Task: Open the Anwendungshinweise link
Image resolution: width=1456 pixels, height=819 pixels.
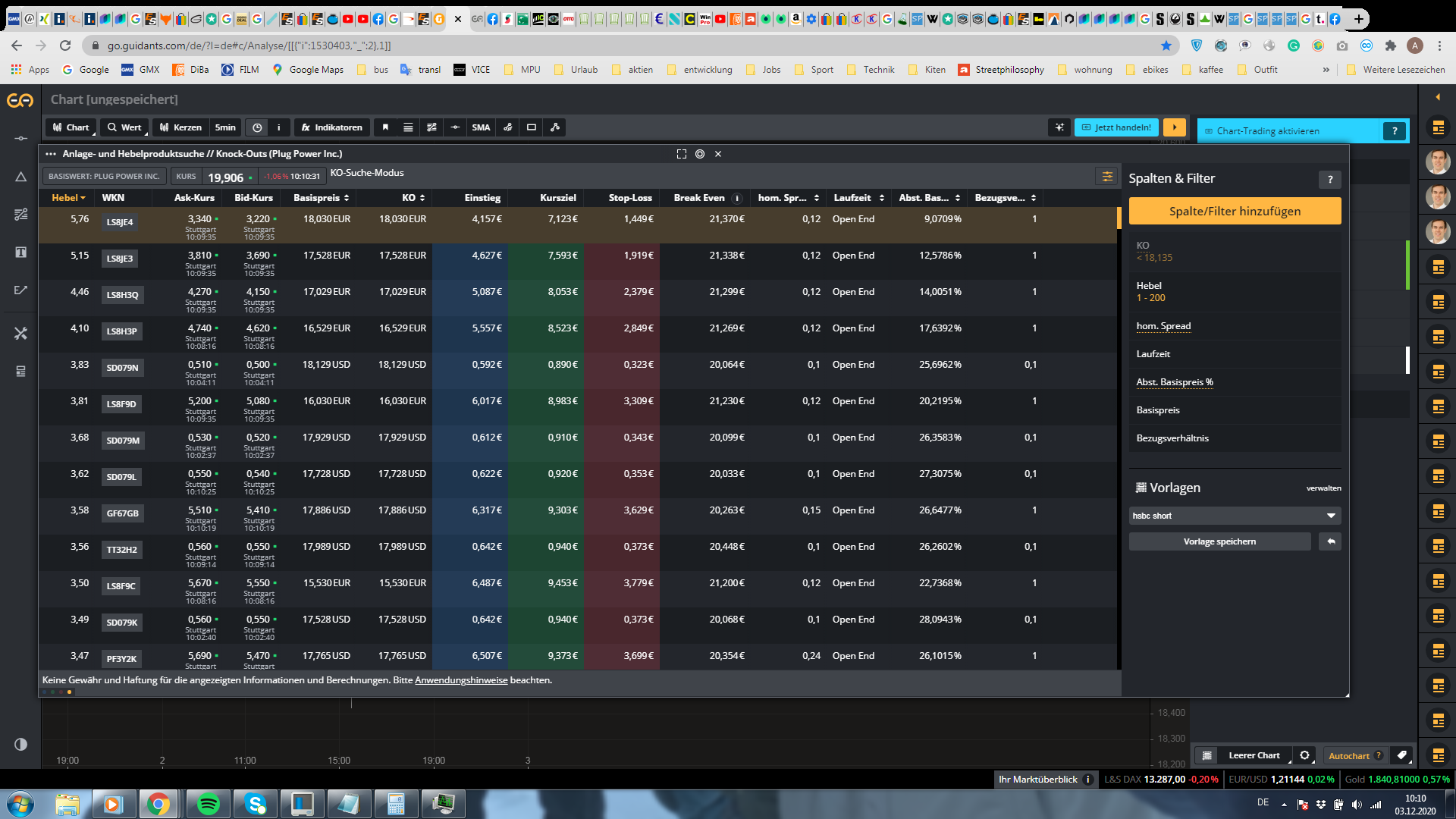Action: pyautogui.click(x=460, y=680)
